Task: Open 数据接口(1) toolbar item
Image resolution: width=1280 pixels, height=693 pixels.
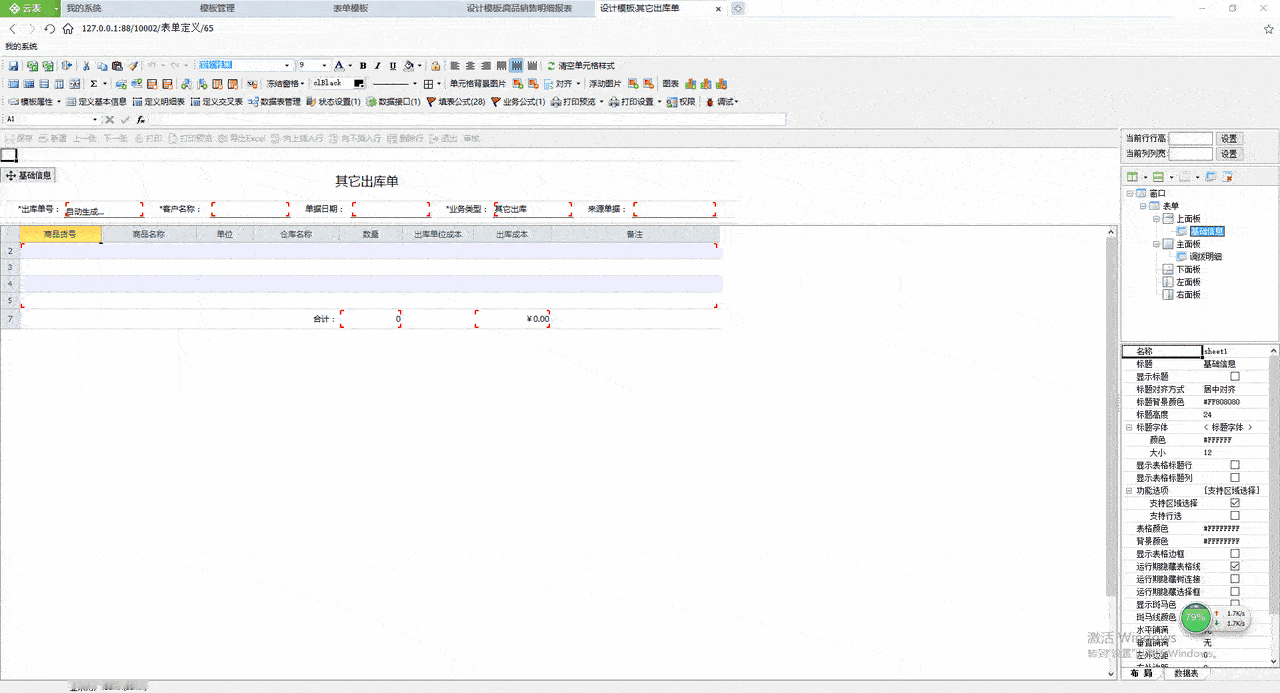Action: (x=393, y=102)
